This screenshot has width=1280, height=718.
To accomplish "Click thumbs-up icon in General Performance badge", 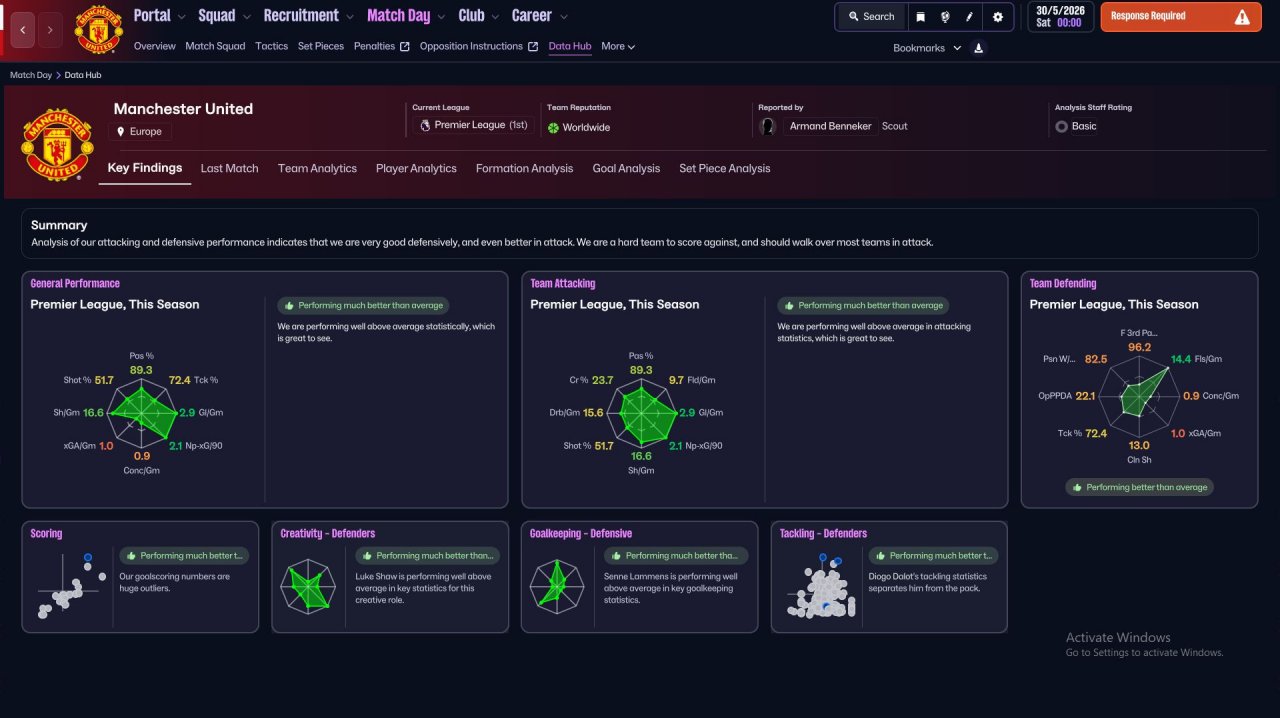I will coord(290,306).
